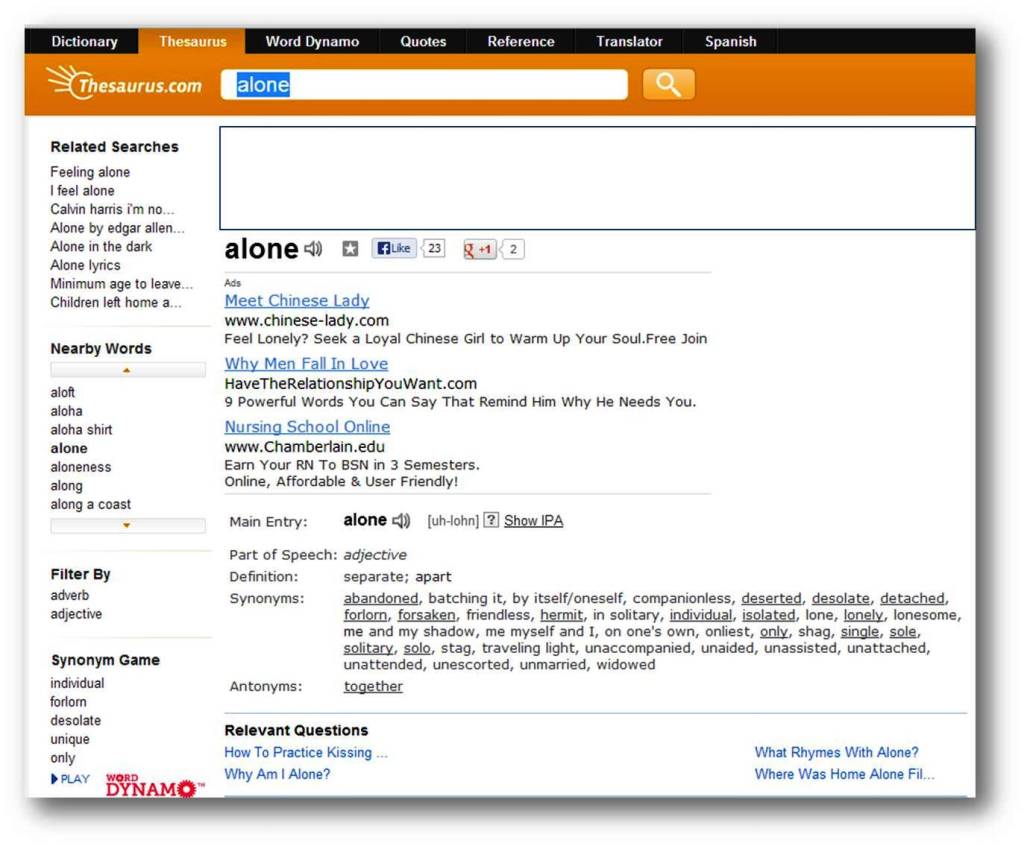Open synonym abandoned
1024x846 pixels.
(381, 598)
